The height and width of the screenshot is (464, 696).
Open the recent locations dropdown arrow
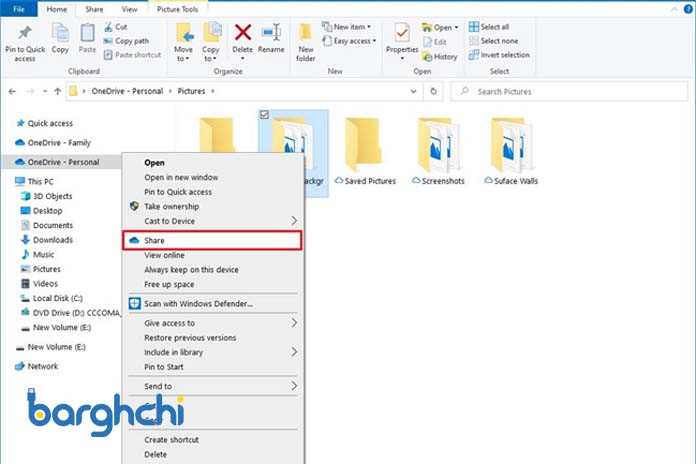tap(45, 91)
